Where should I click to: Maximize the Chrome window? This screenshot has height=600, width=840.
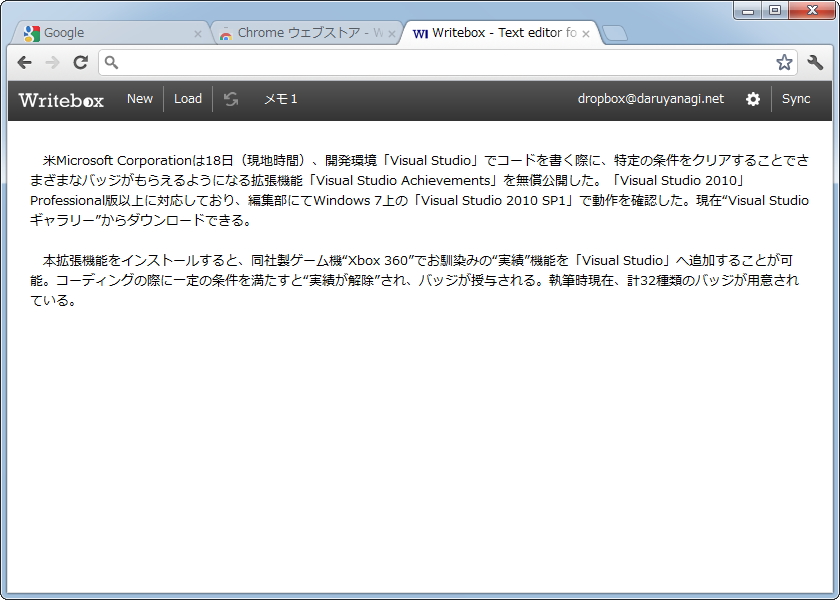point(775,11)
